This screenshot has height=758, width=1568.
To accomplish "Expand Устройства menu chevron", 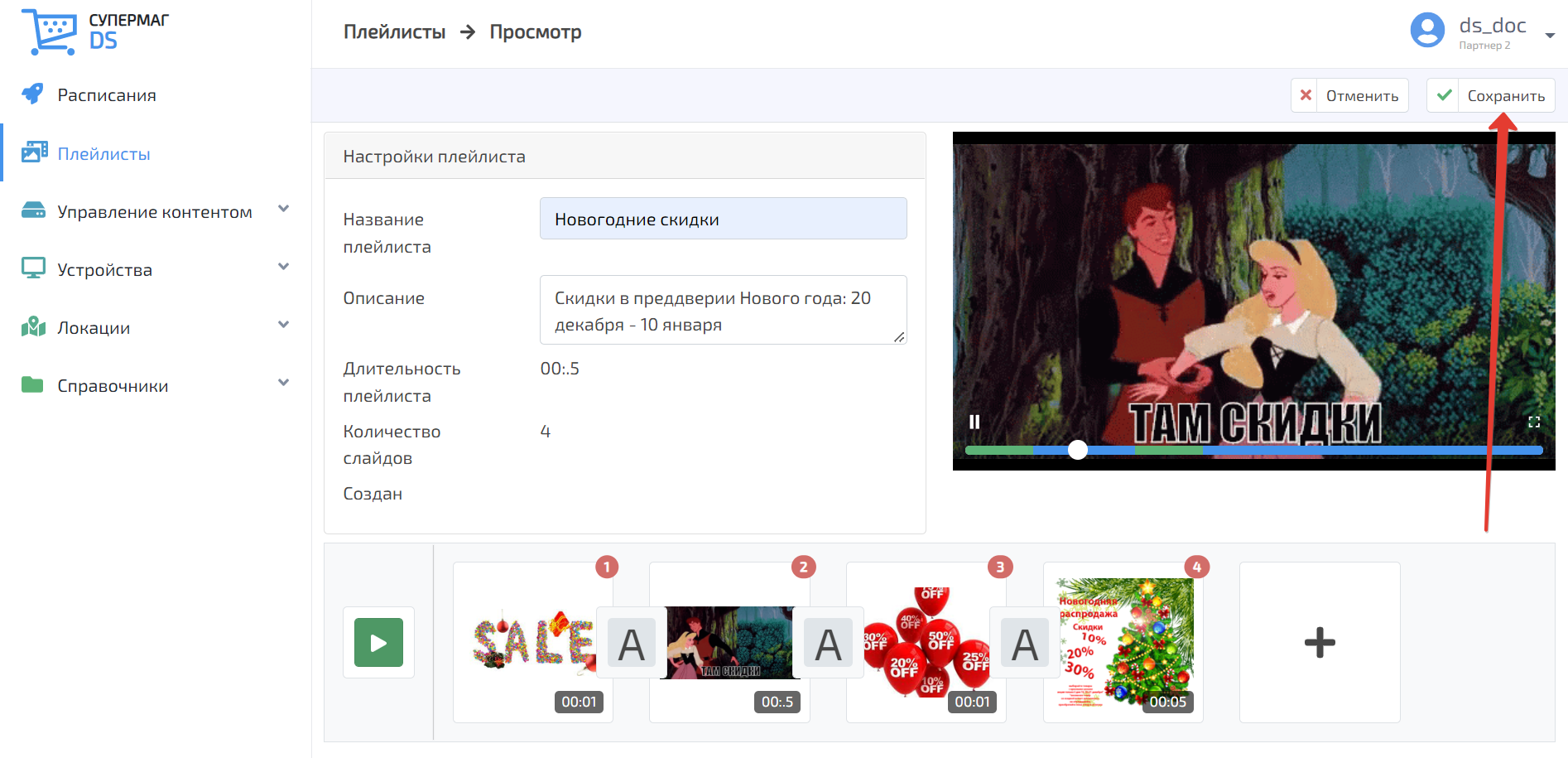I will 283,267.
